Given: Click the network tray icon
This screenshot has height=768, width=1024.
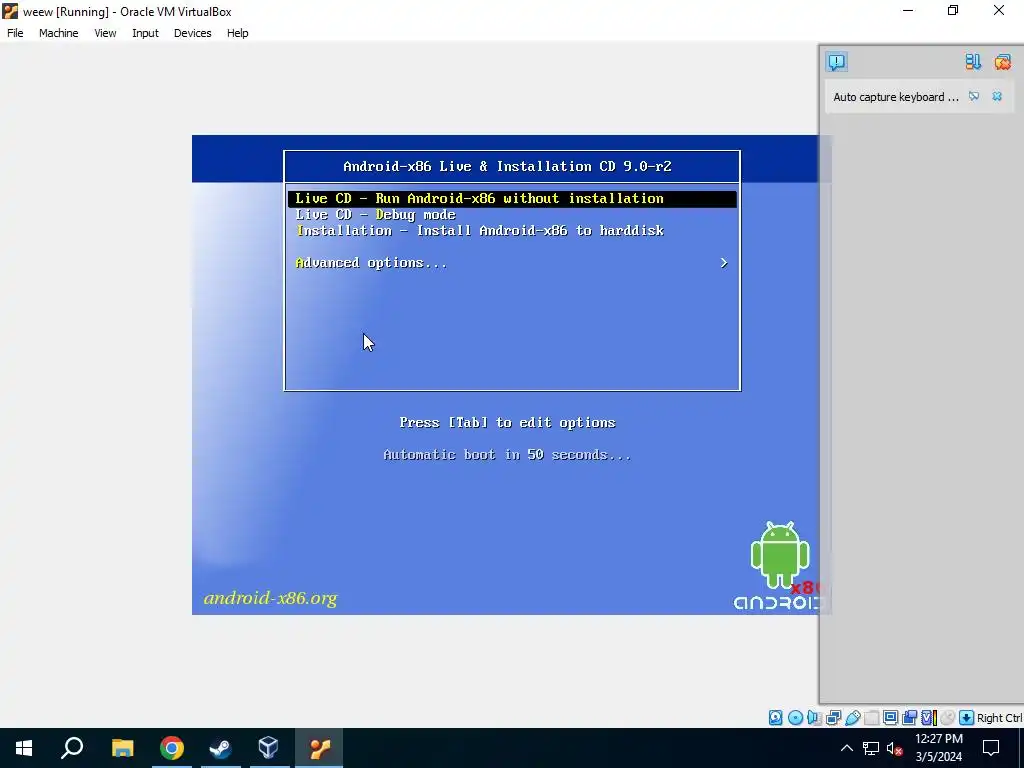Looking at the screenshot, I should click(871, 748).
